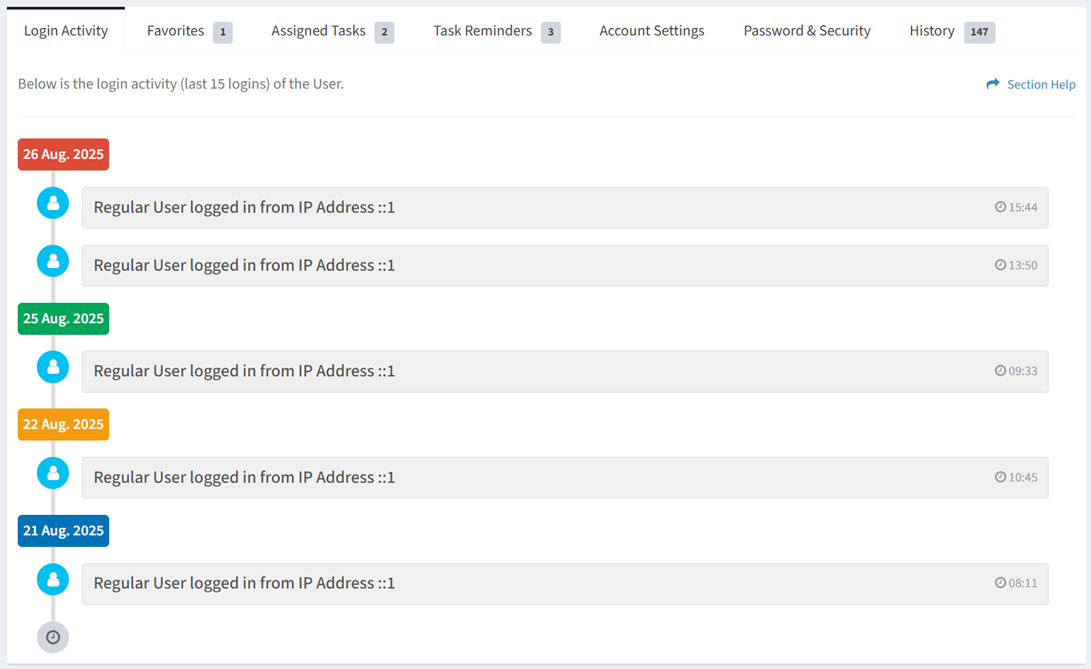Click user icon beside the 09:33 login entry

(53, 367)
